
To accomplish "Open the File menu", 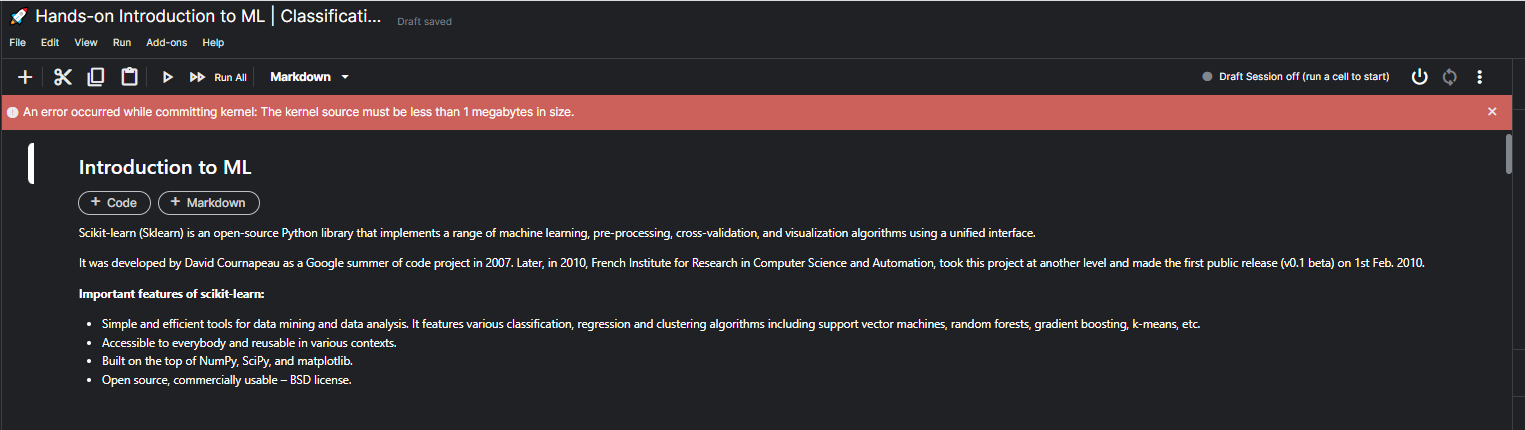I will (x=18, y=43).
